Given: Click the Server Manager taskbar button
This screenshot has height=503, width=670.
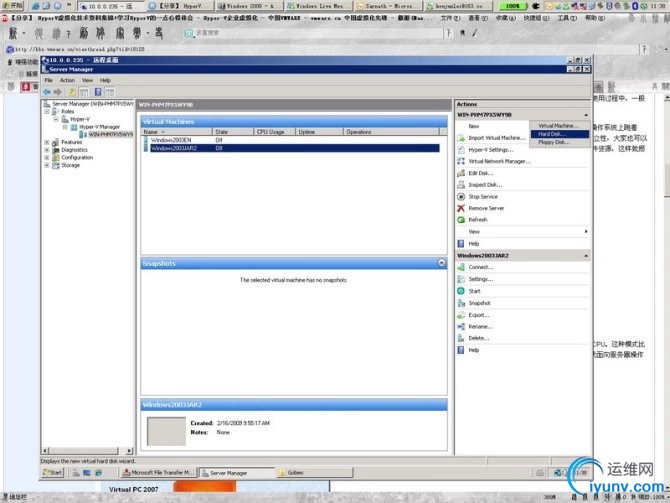Looking at the screenshot, I should click(236, 473).
